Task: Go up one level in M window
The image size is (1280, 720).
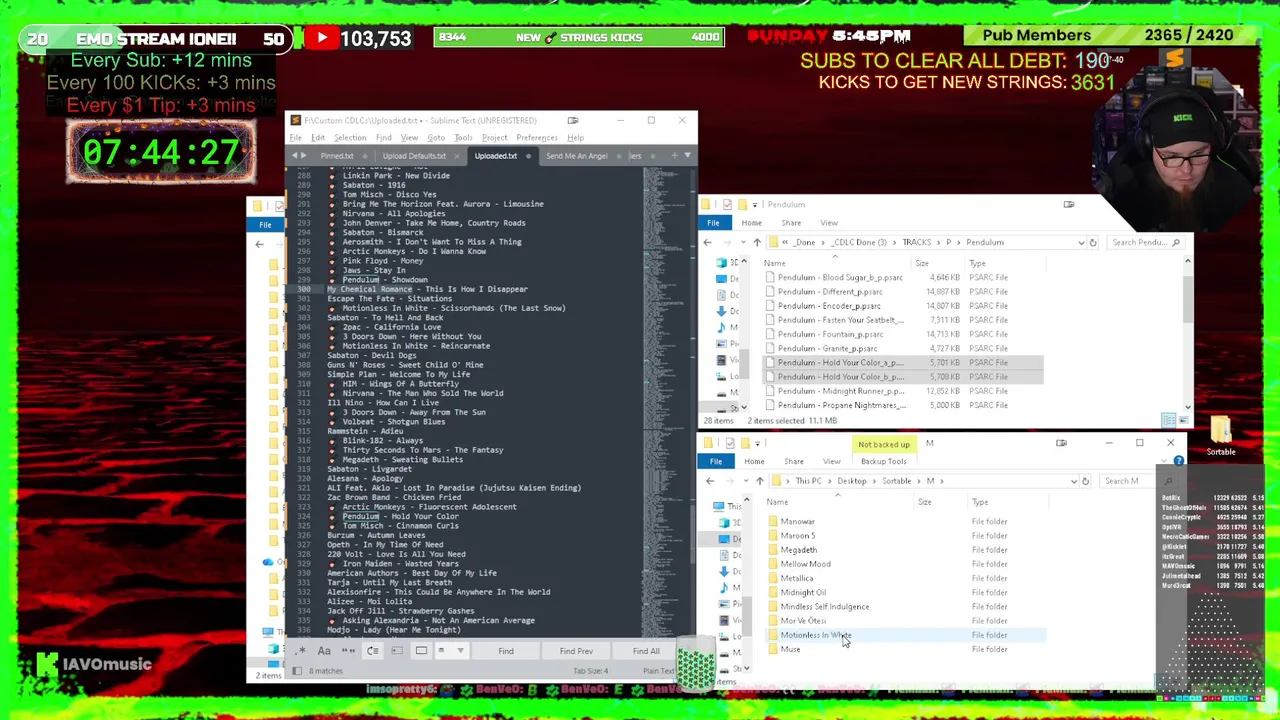Action: 760,481
